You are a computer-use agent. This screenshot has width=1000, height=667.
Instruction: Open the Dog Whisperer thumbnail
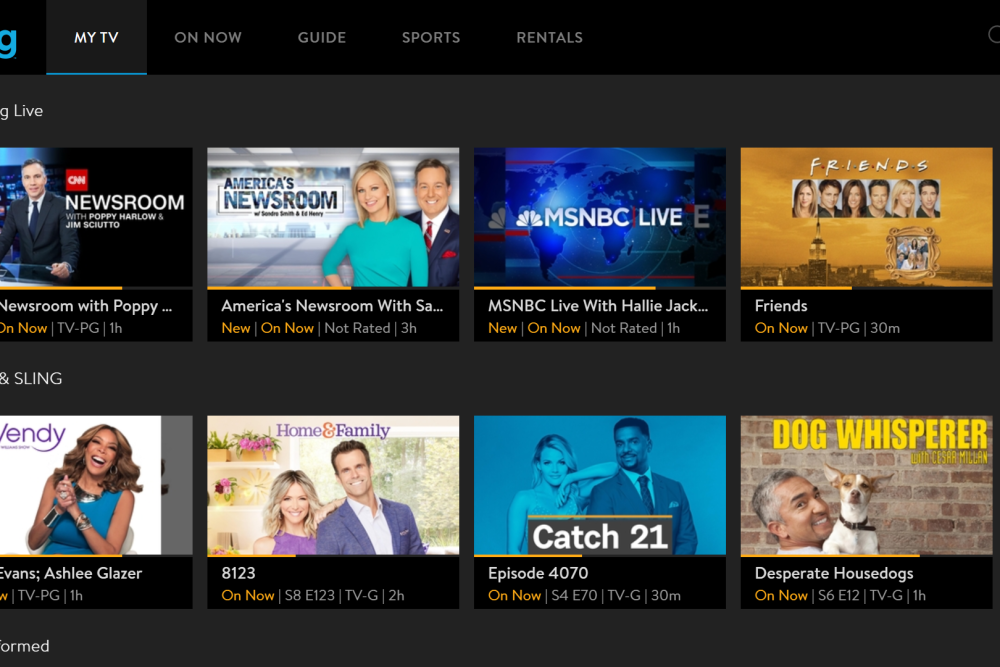866,485
